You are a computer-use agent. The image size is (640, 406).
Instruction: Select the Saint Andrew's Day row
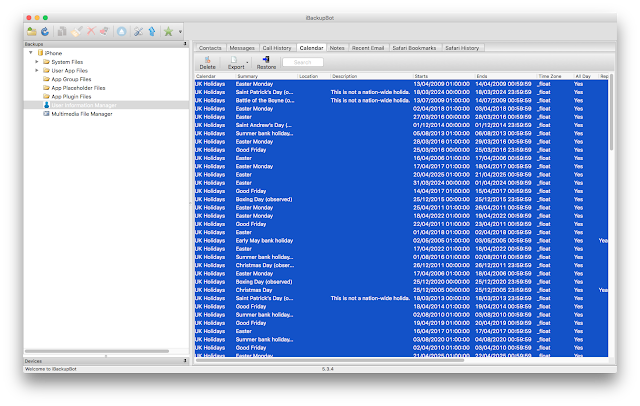pos(401,125)
